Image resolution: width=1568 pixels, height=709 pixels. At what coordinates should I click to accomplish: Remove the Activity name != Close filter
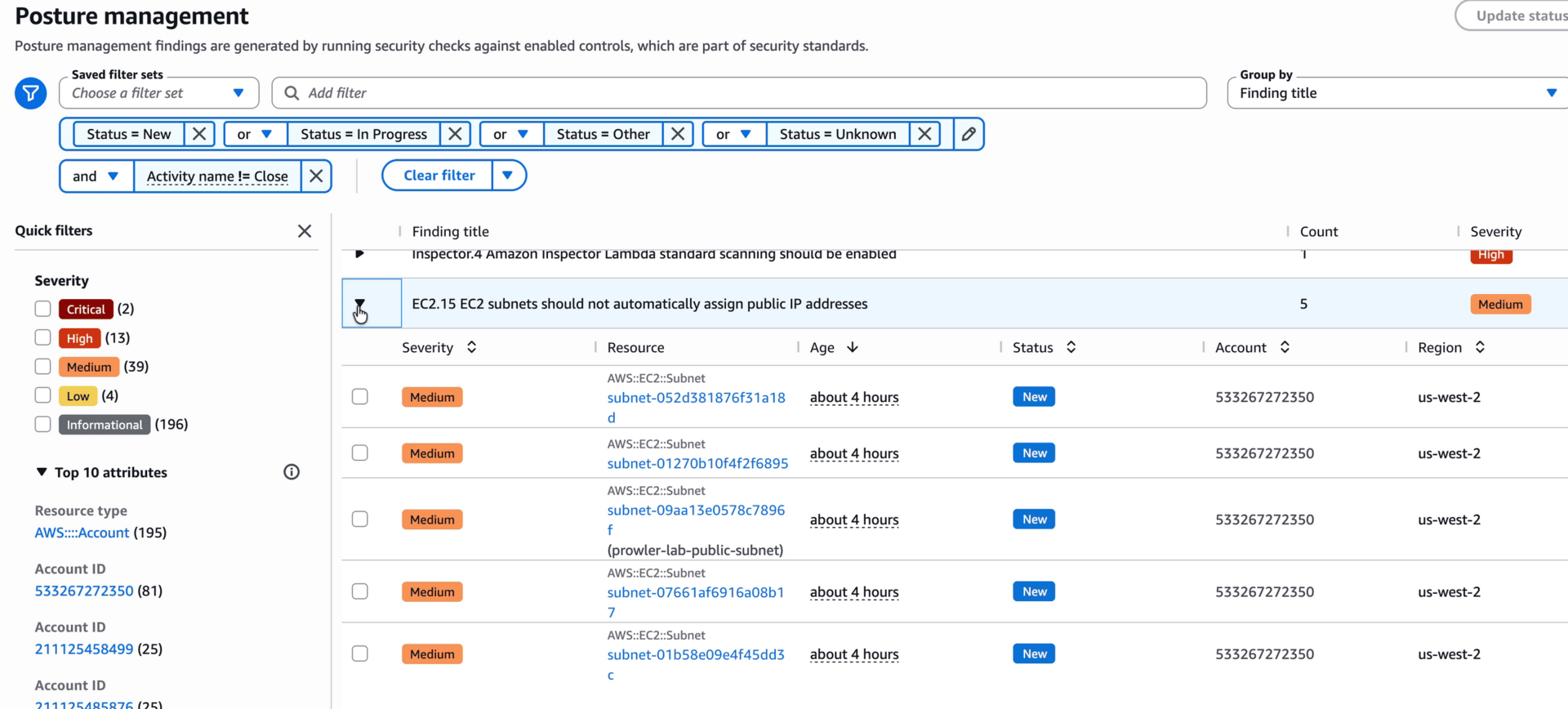(316, 176)
